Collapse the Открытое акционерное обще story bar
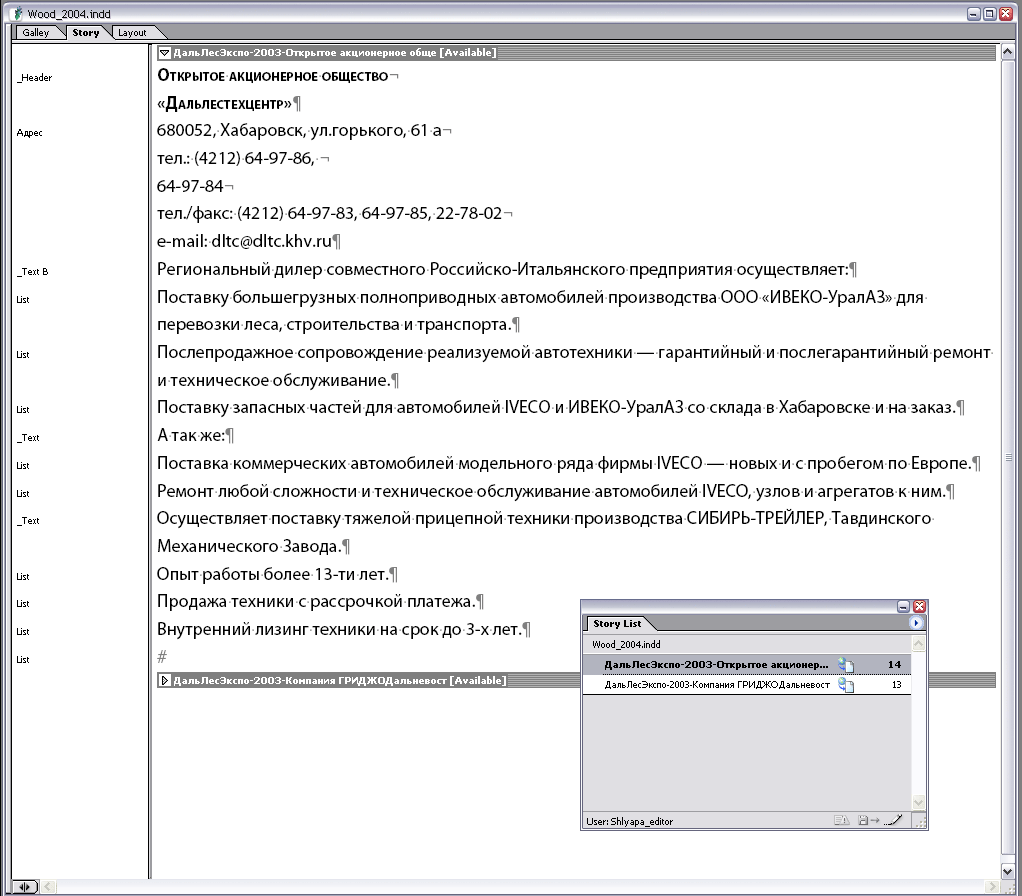This screenshot has height=896, width=1022. pyautogui.click(x=165, y=53)
